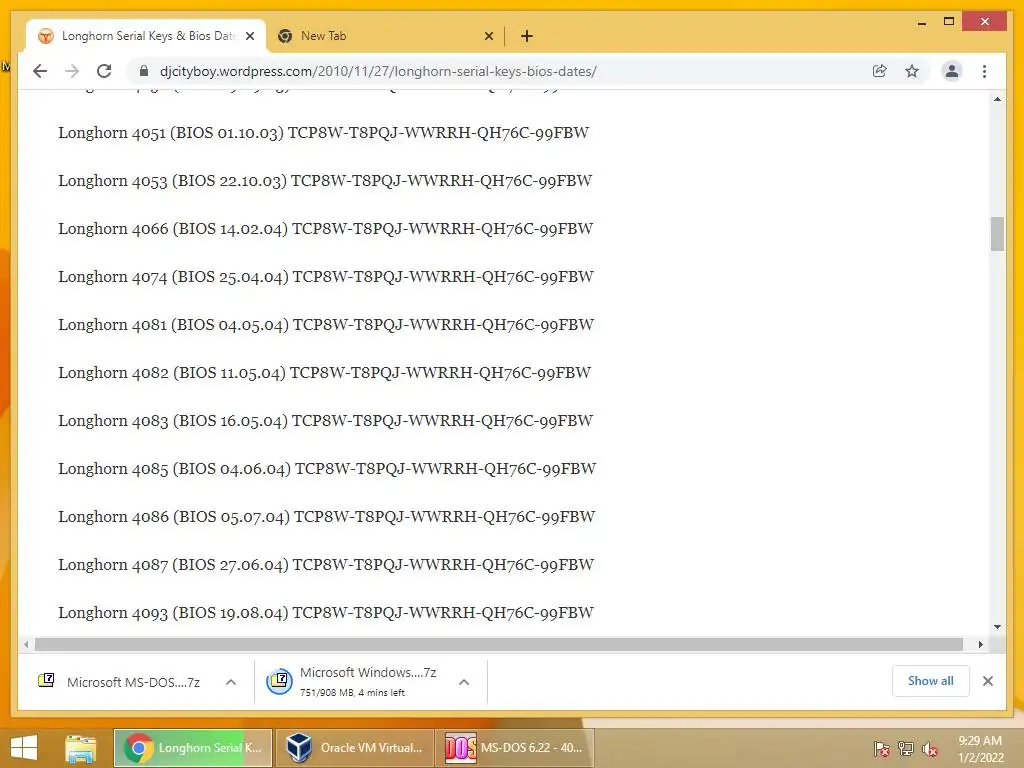1024x768 pixels.
Task: Open the Chrome profile avatar menu
Action: (952, 71)
